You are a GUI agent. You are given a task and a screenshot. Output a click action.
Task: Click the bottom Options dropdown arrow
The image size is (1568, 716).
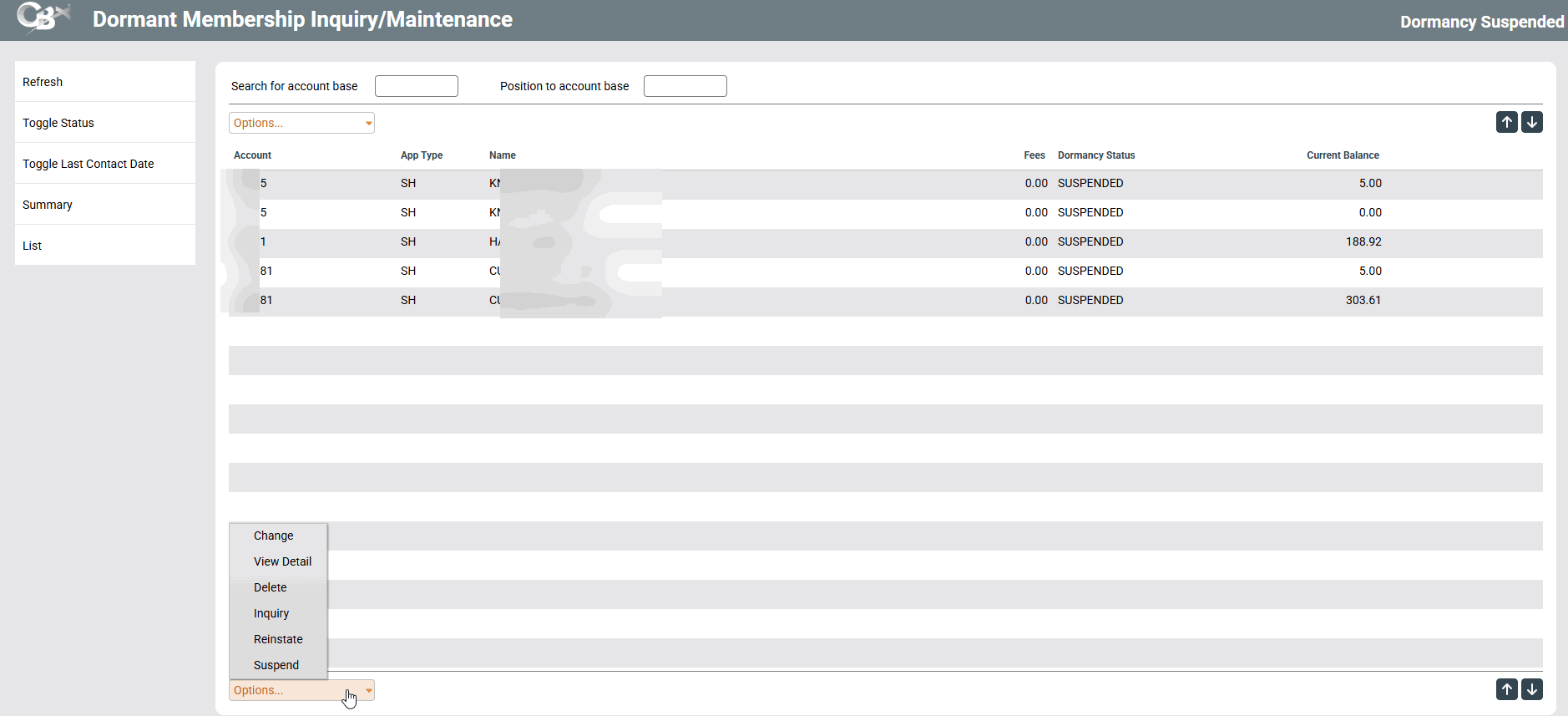click(368, 690)
